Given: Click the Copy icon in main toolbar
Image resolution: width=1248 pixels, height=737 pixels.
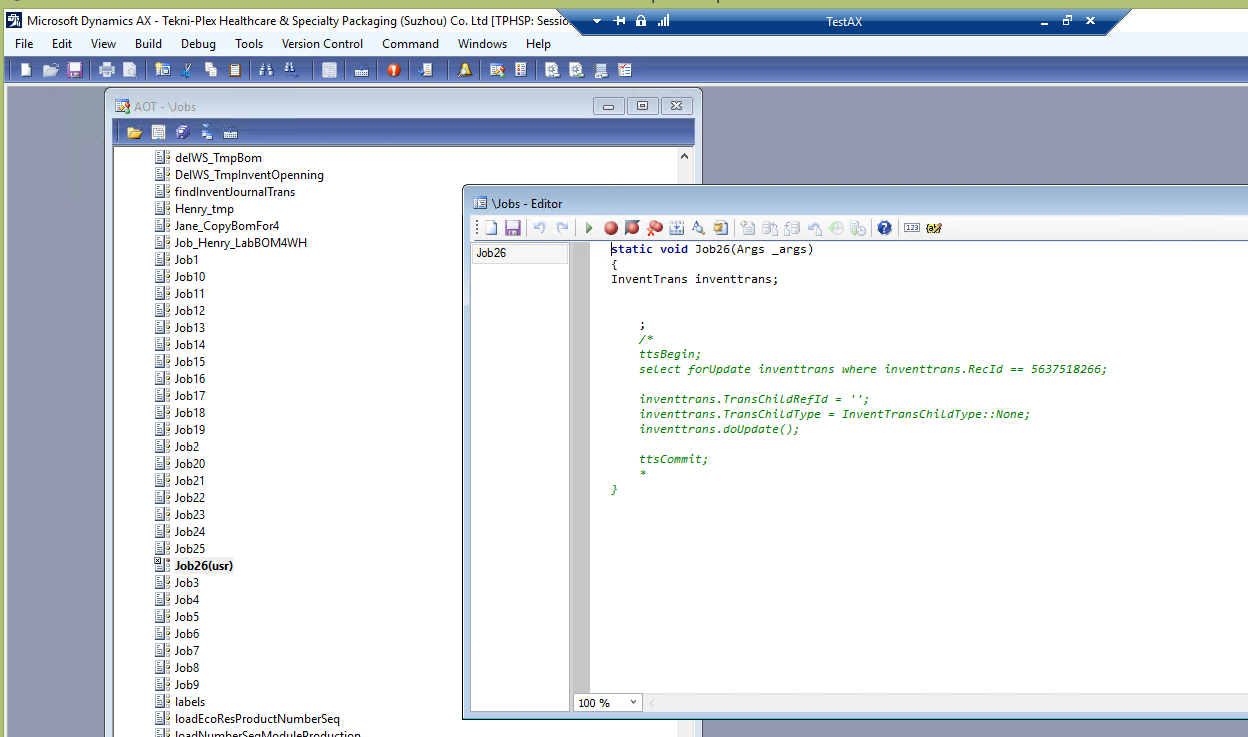Looking at the screenshot, I should click(211, 70).
